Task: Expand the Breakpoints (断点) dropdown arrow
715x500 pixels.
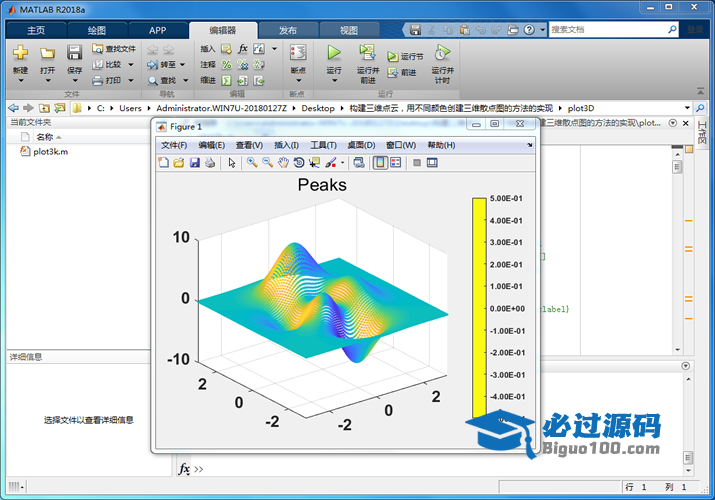Action: 299,81
